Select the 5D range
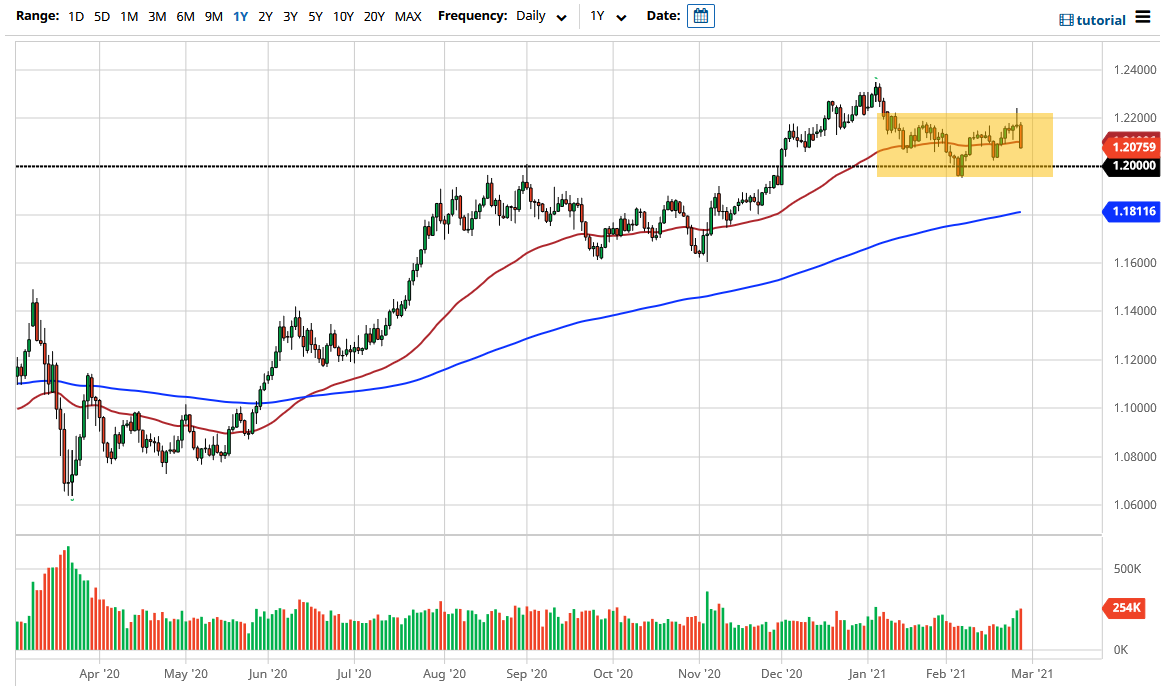 [102, 16]
